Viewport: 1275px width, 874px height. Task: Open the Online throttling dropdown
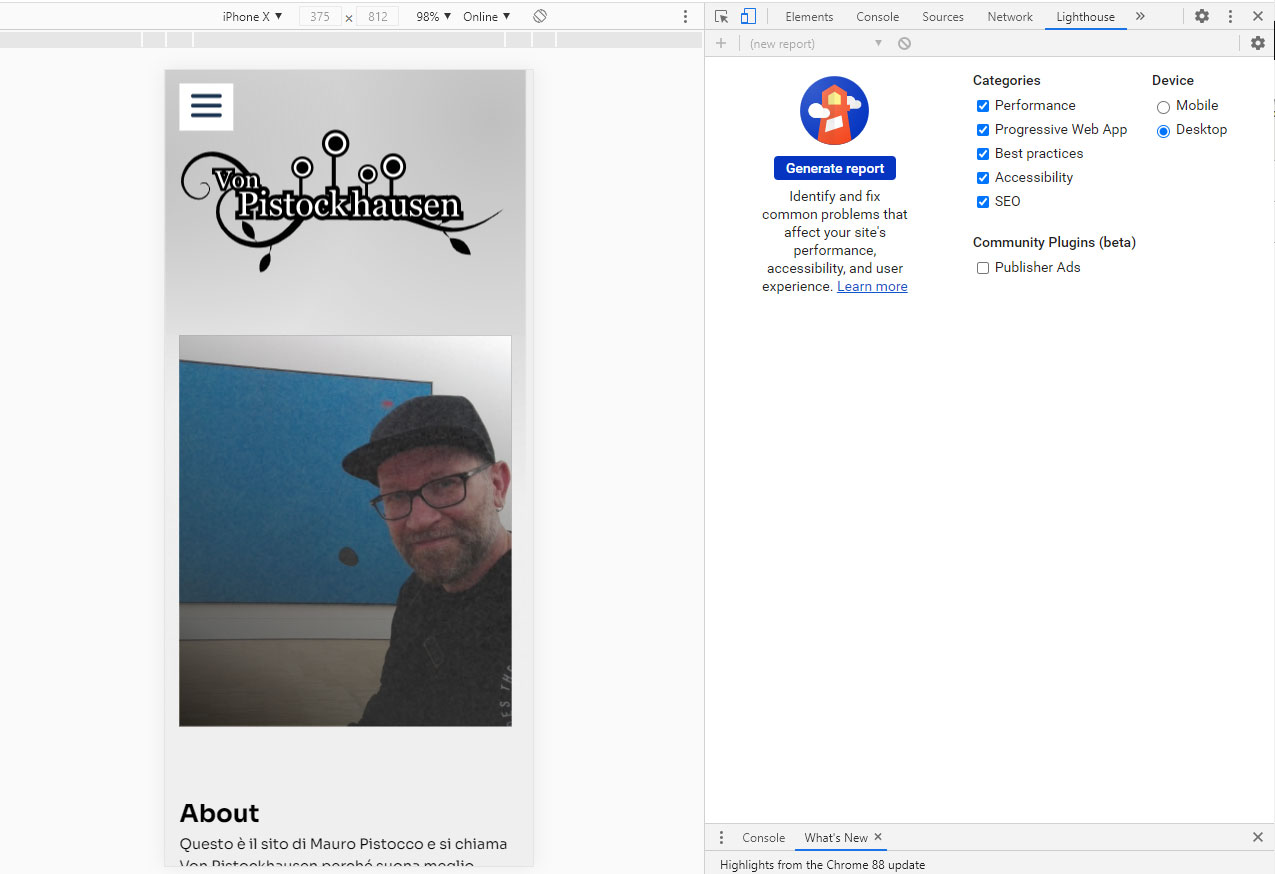coord(487,17)
